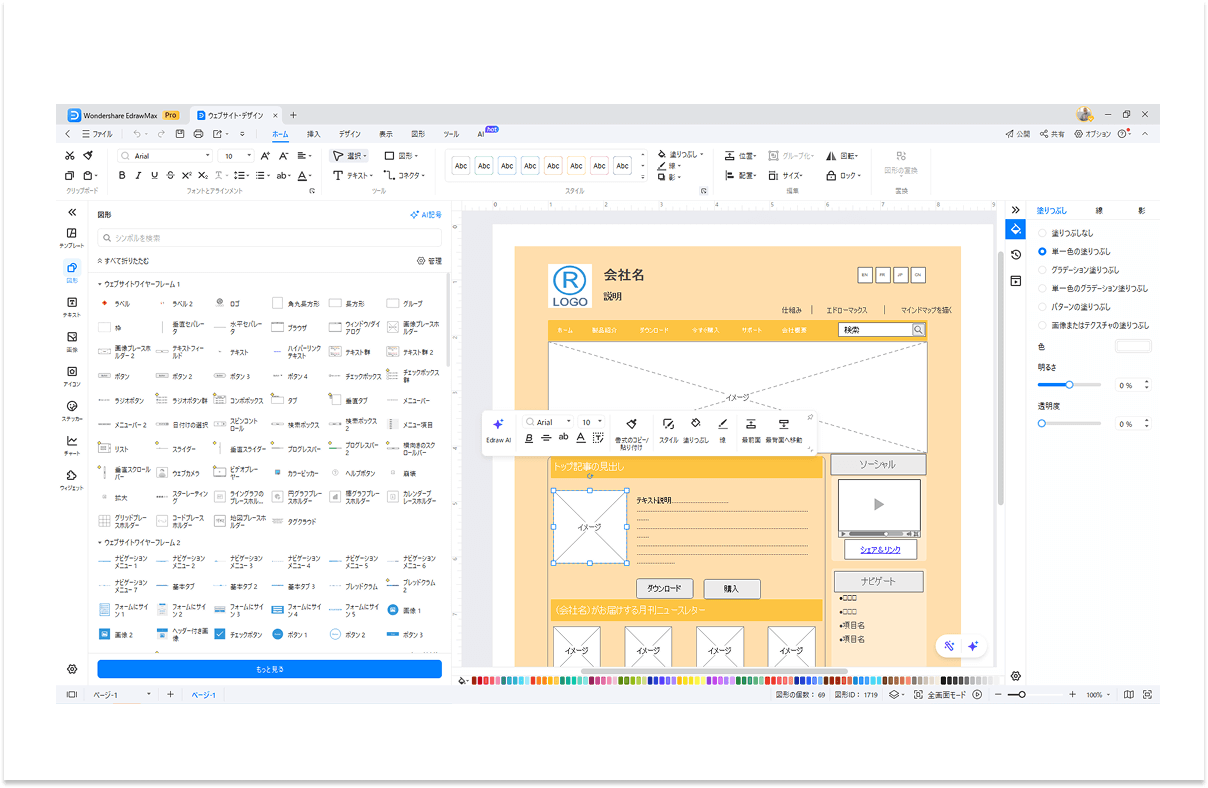This screenshot has width=1208, height=788.
Task: Click the 共有 share button
Action: (x=1051, y=133)
